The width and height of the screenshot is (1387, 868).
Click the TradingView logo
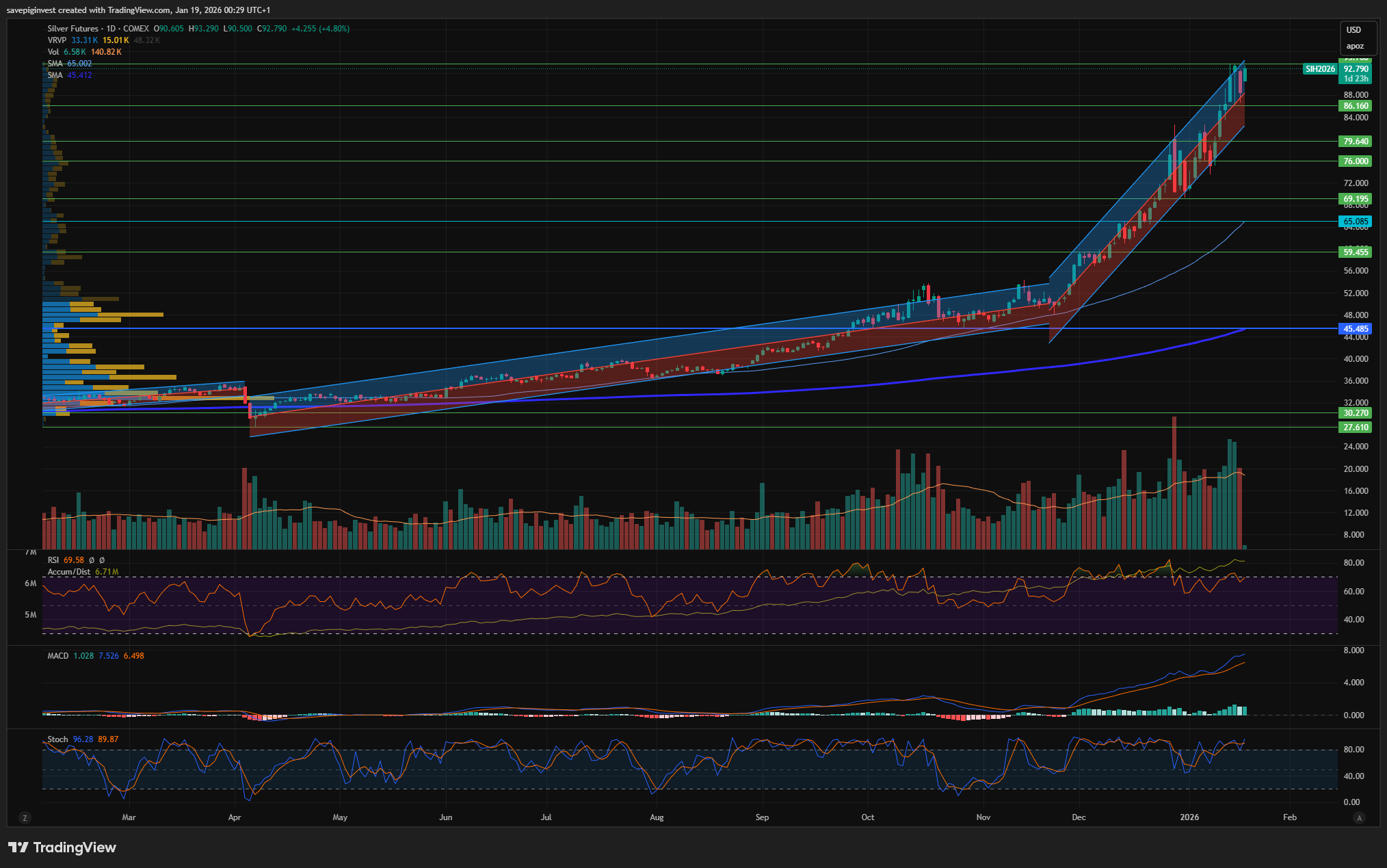click(x=62, y=847)
